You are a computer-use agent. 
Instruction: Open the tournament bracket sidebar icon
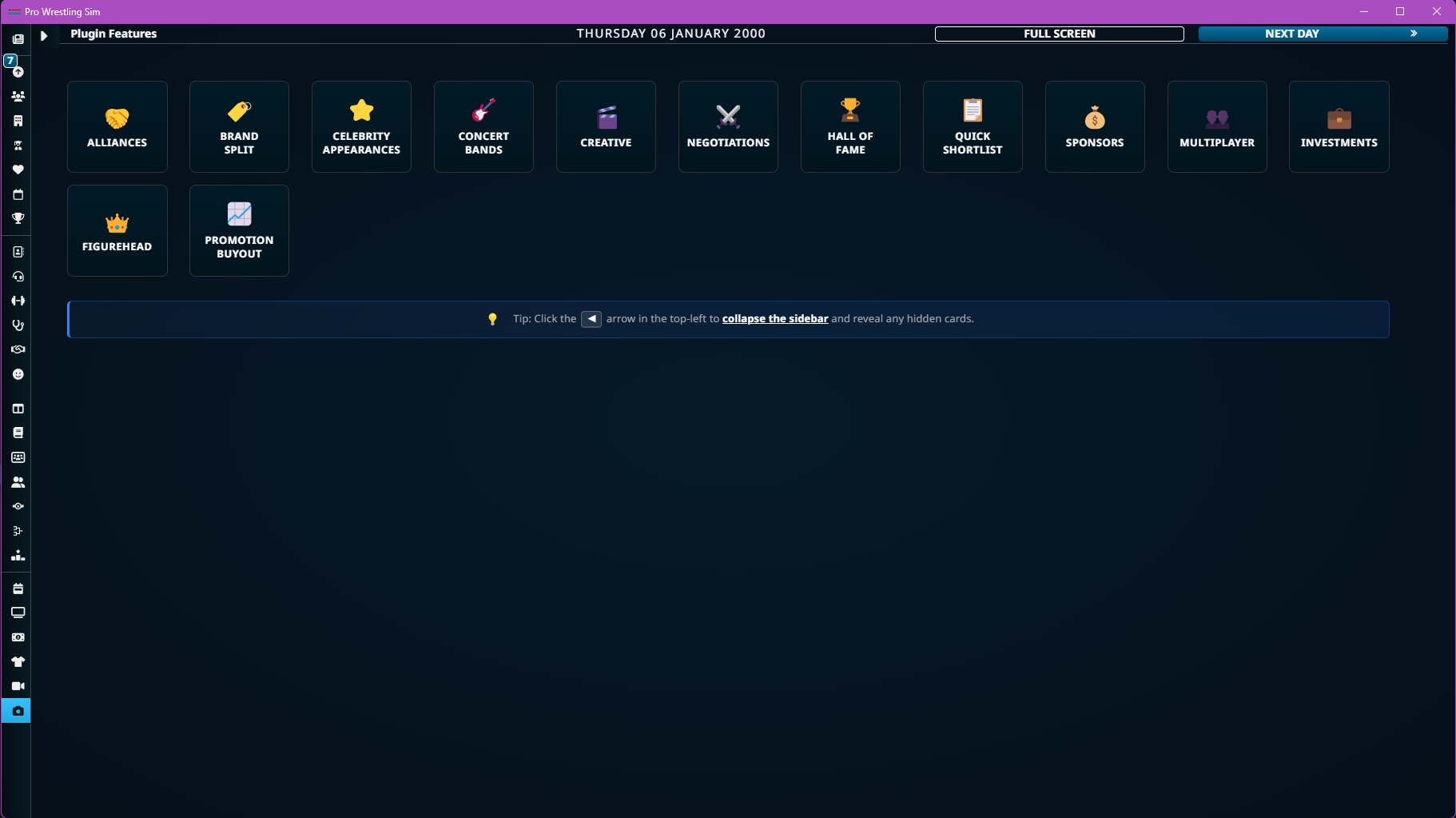click(18, 531)
